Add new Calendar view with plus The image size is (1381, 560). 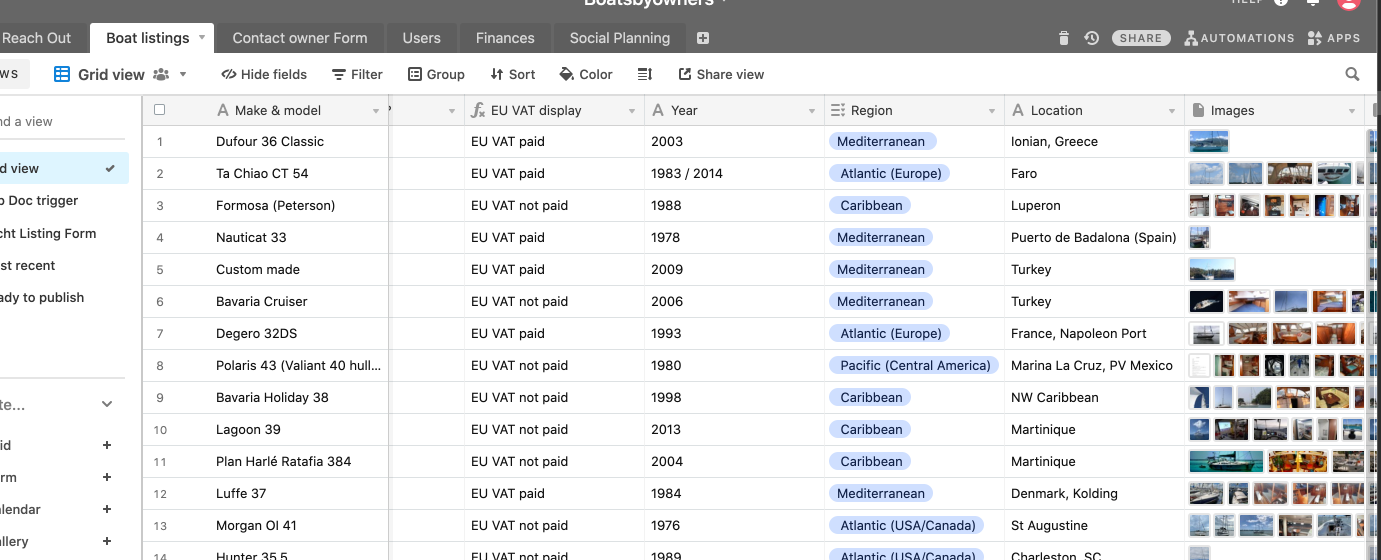(x=107, y=510)
